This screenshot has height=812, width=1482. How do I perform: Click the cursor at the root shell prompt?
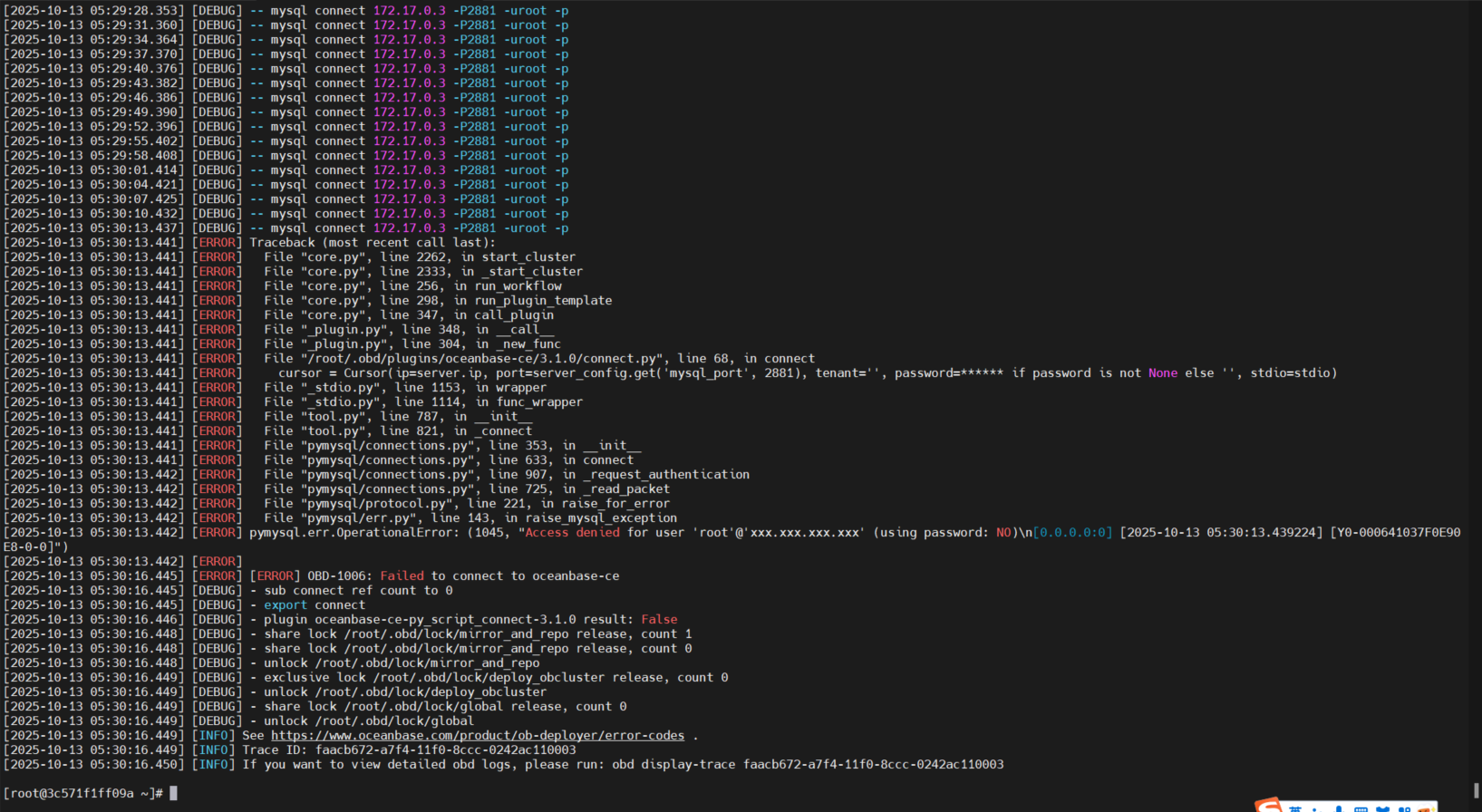click(173, 793)
